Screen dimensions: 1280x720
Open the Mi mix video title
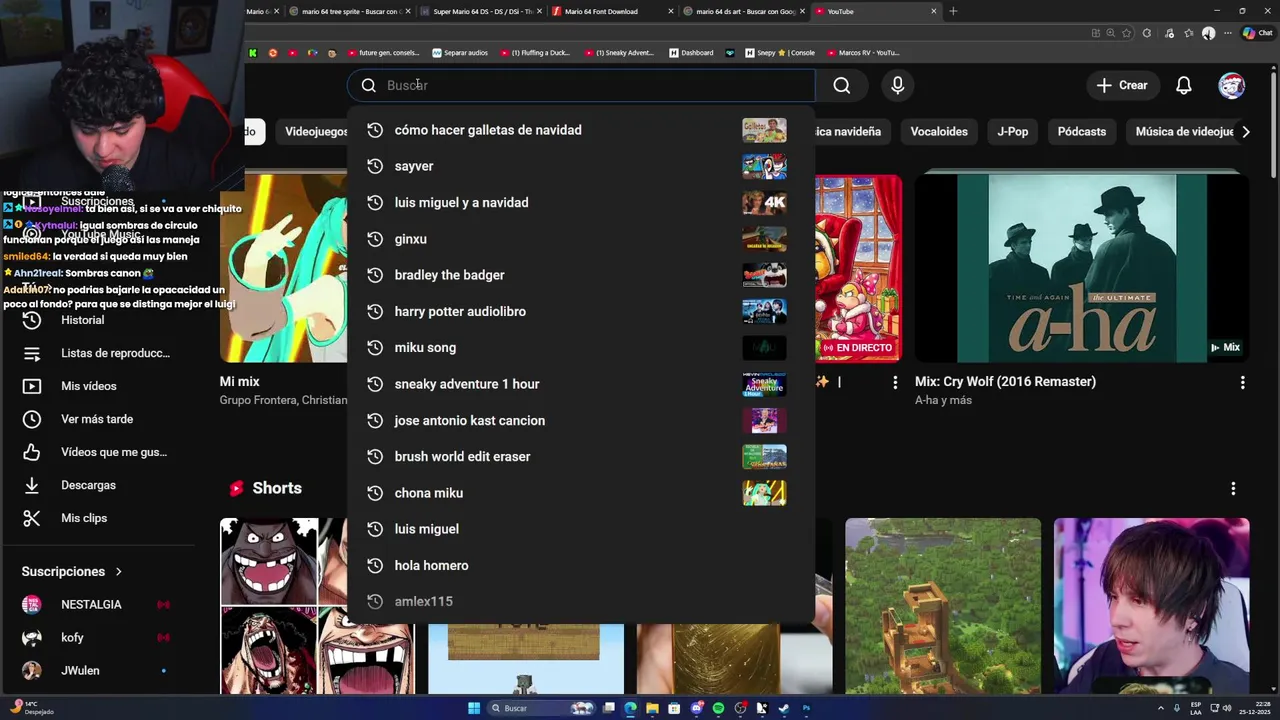(240, 382)
